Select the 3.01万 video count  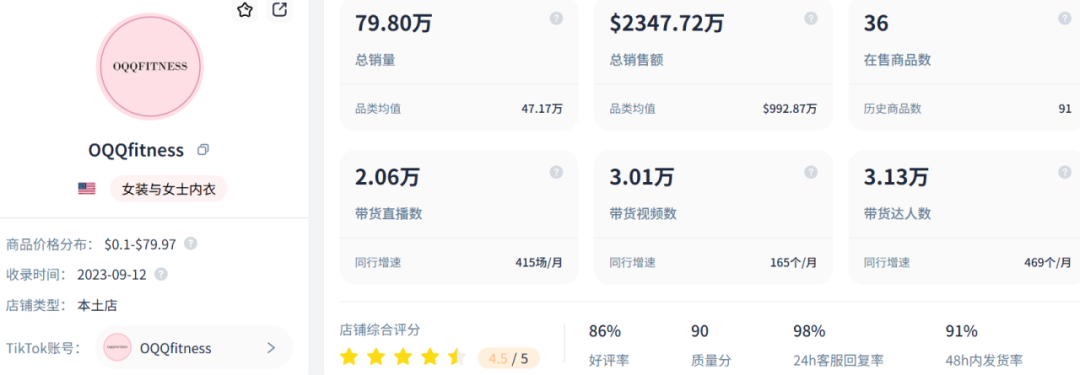point(642,177)
